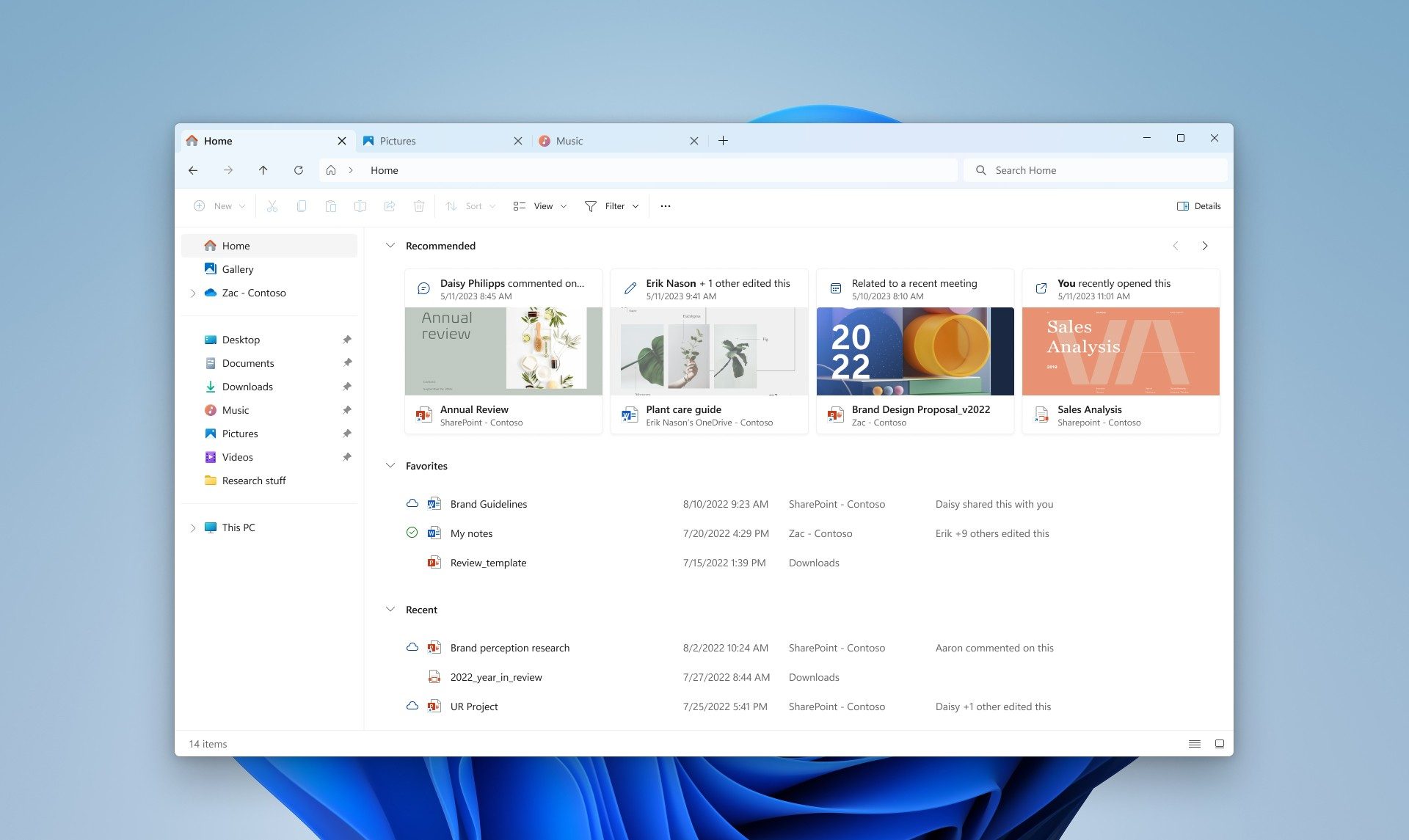
Task: Click the Delete icon in toolbar
Action: coord(419,205)
